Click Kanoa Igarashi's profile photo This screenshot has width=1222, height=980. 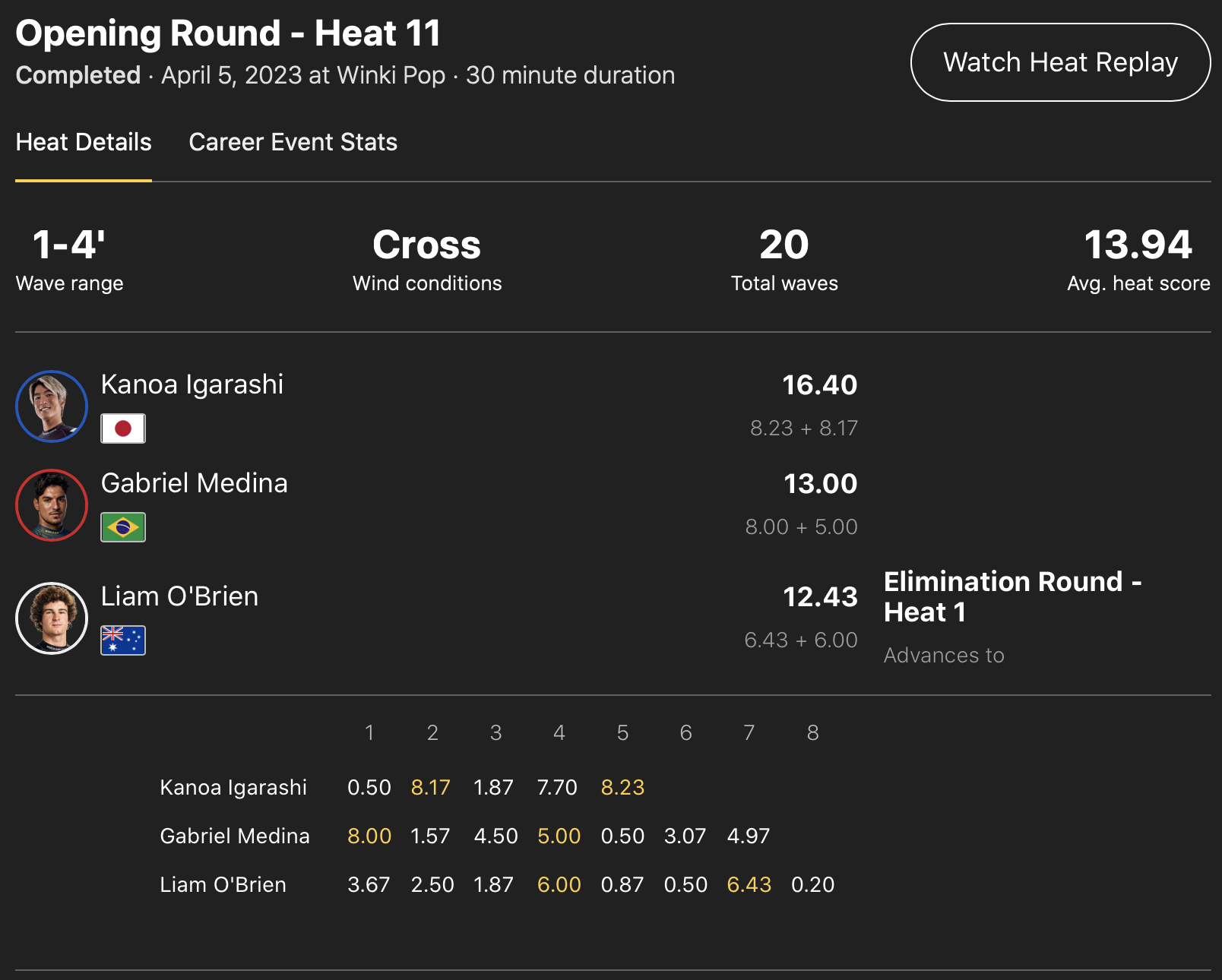coord(52,406)
